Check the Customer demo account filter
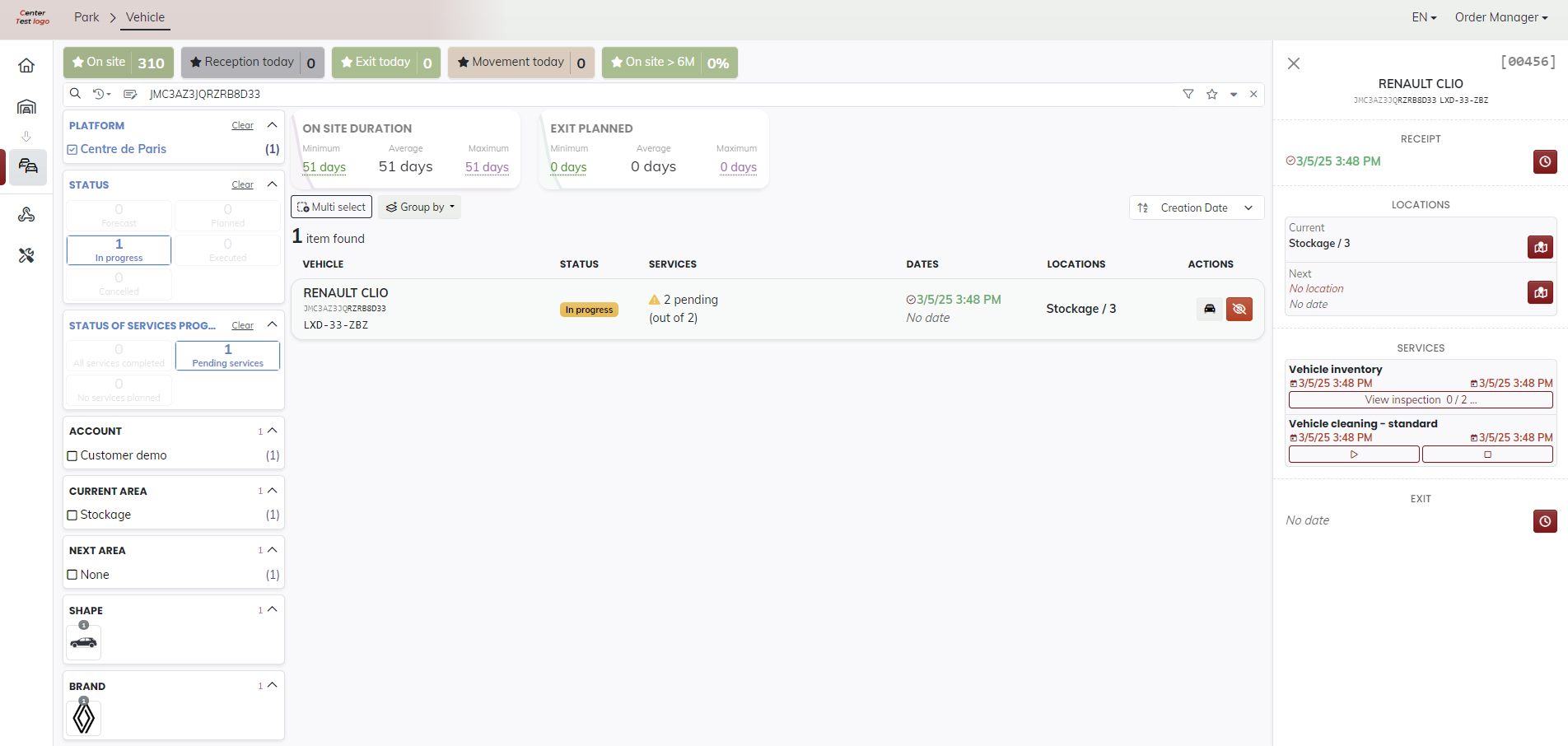Viewport: 1568px width, 746px height. (72, 456)
